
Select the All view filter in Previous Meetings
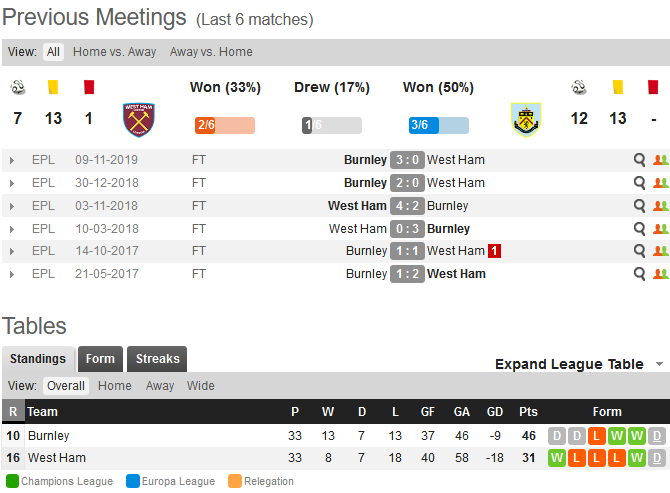[x=53, y=52]
